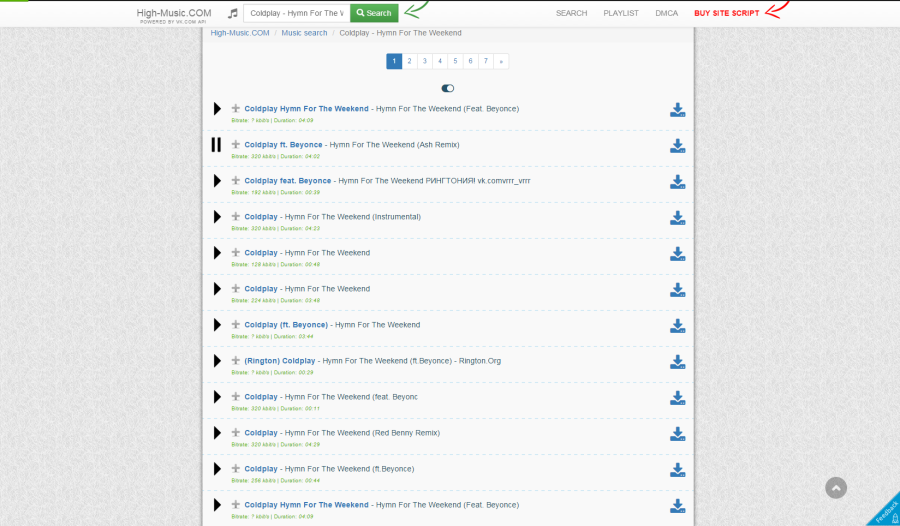Download the Instrumental version
Viewport: 900px width, 526px height.
pyautogui.click(x=678, y=218)
